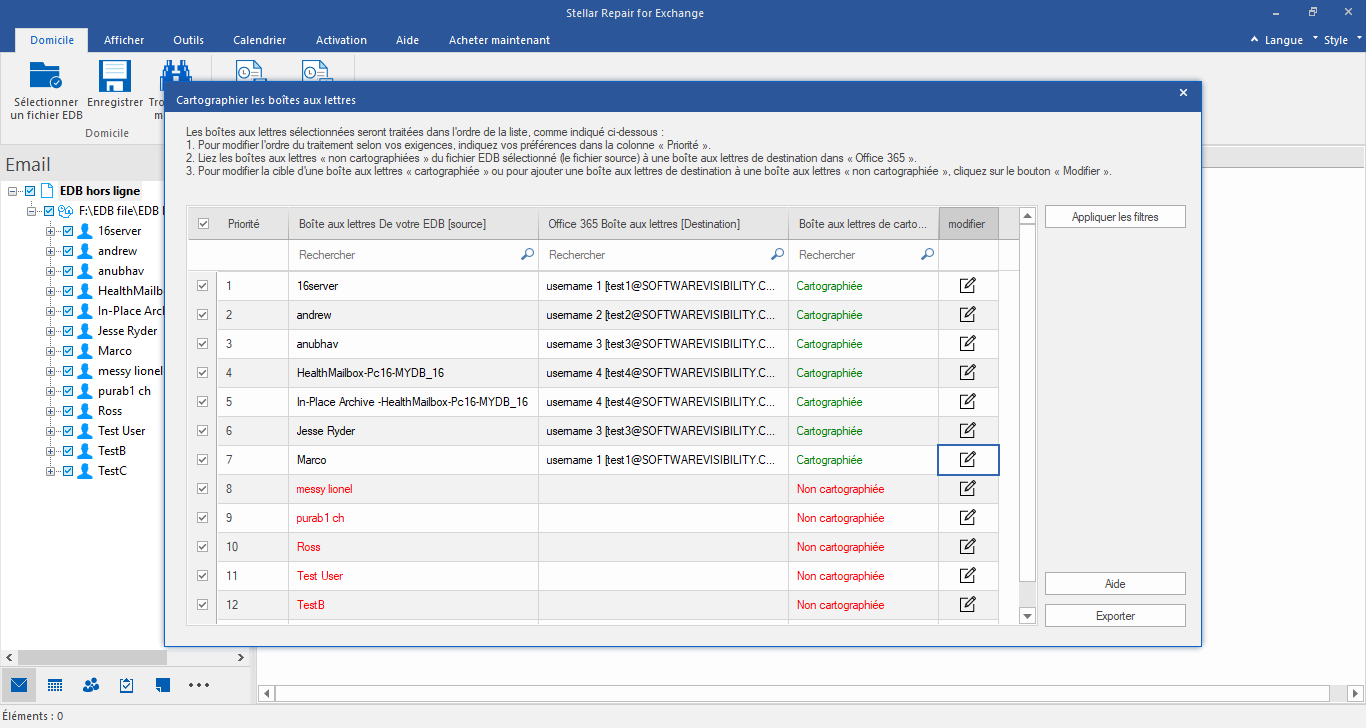Uncheck row 12 TestB checkbox
1366x728 pixels.
203,605
